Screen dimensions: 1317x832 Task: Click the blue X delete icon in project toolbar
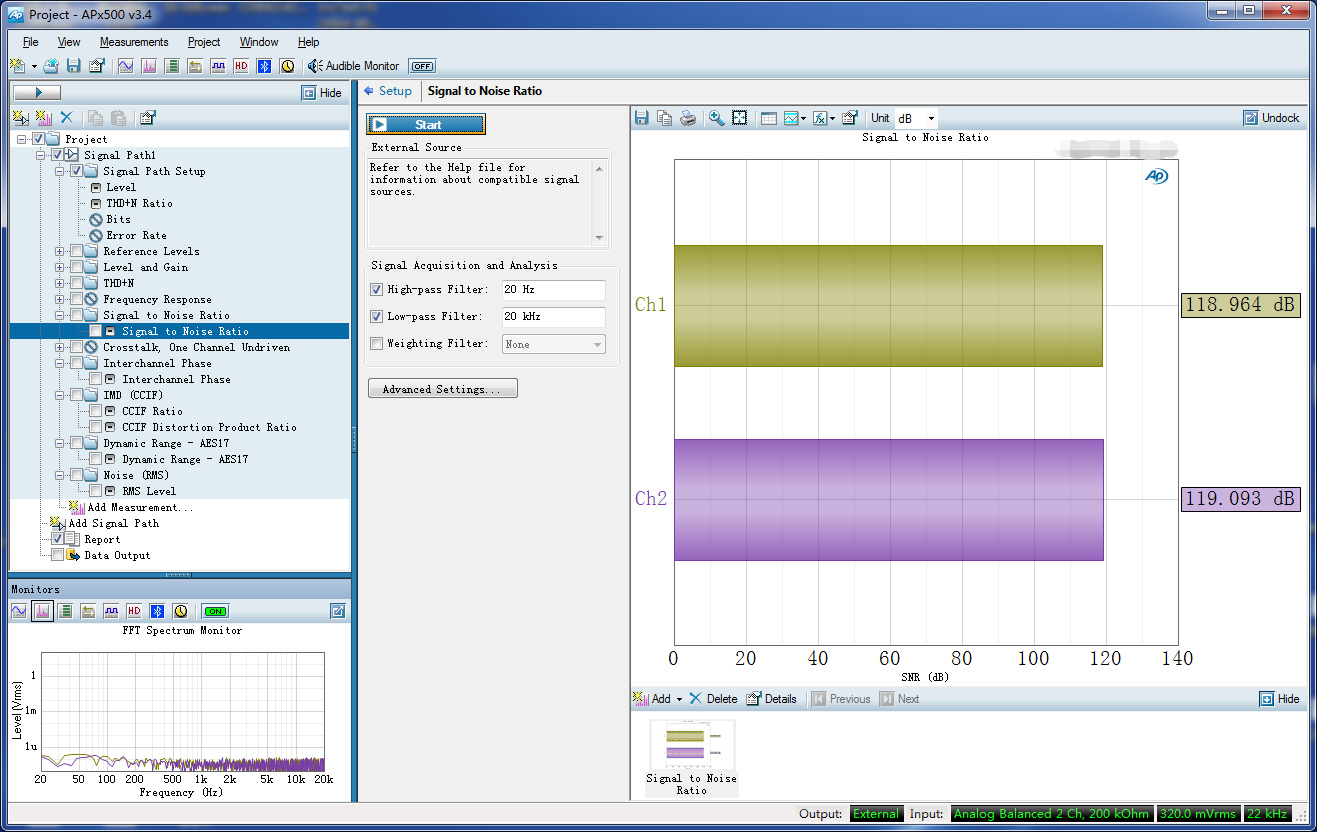tap(67, 118)
